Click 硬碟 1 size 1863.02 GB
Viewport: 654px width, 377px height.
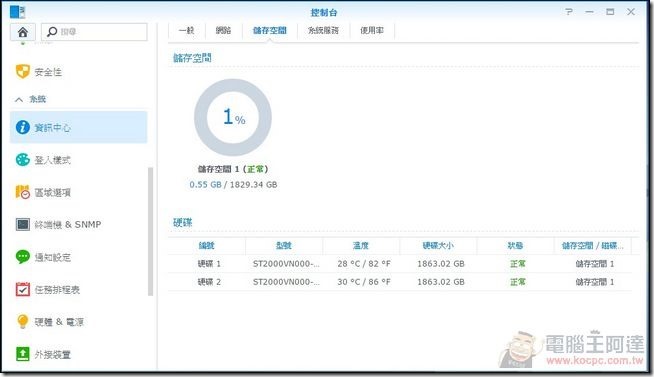(x=441, y=264)
